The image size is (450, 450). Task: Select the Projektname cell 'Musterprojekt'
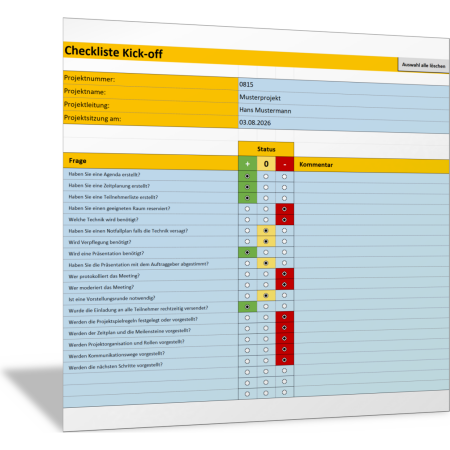pos(344,98)
